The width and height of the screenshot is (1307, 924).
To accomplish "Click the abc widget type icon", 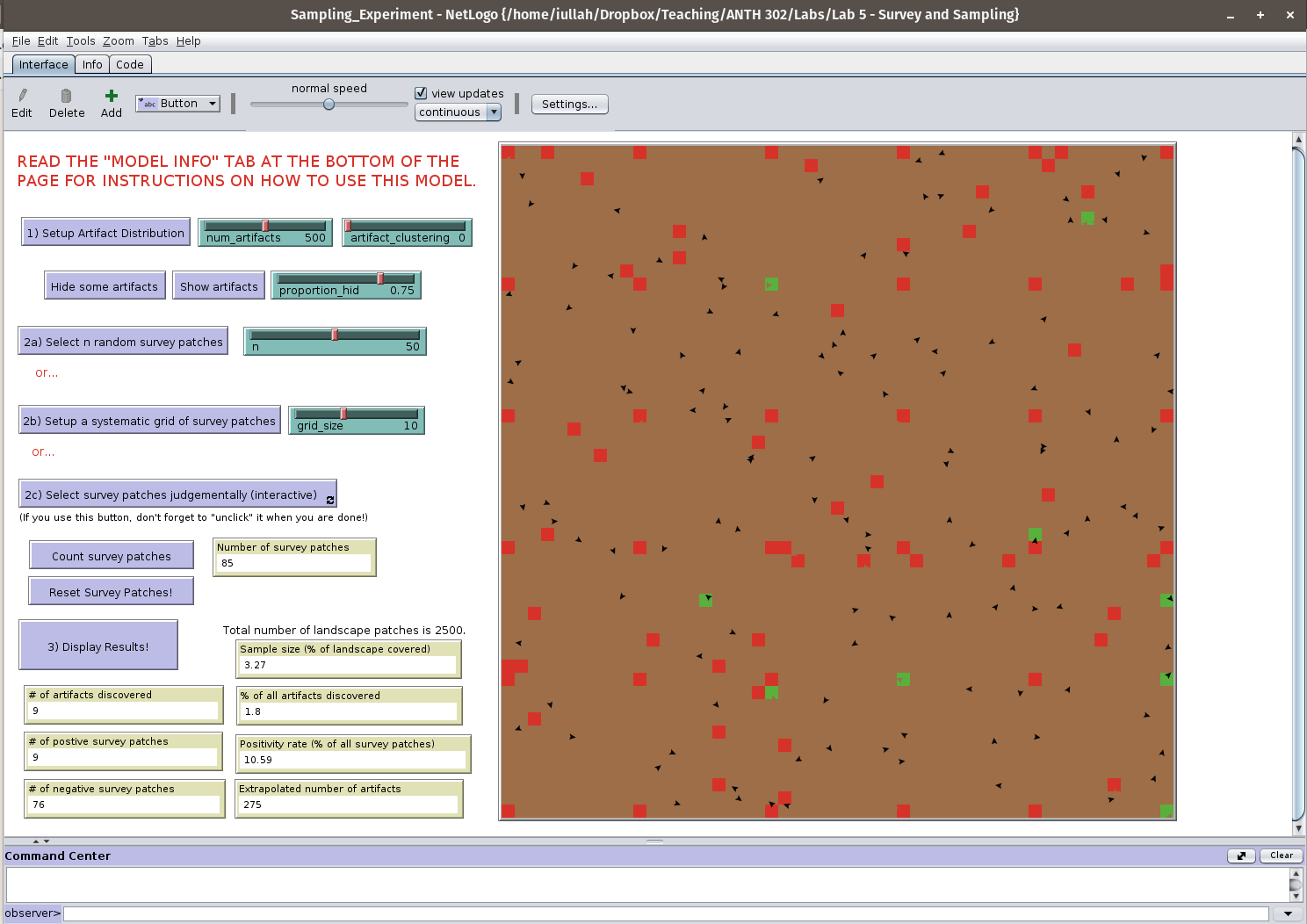I will (148, 104).
